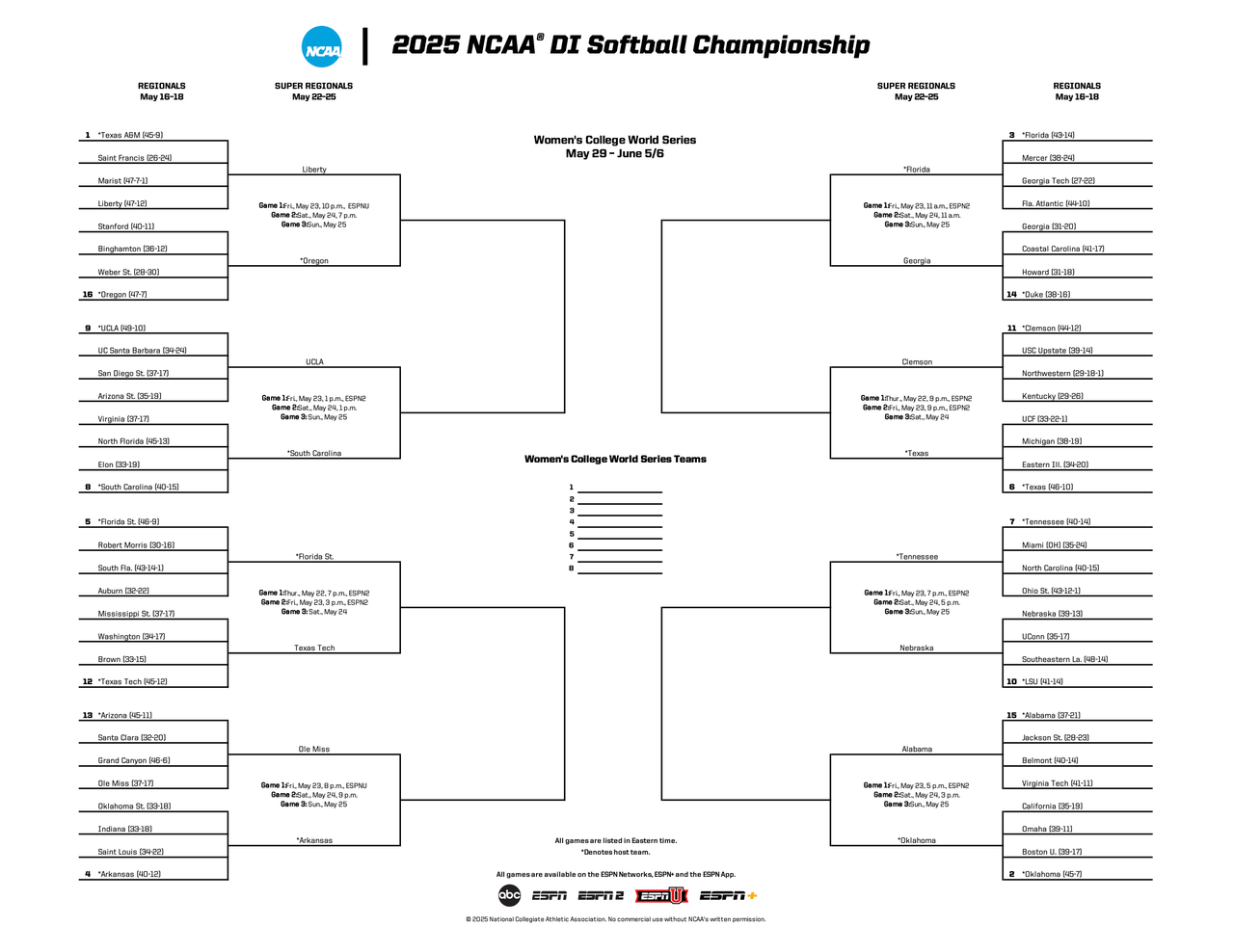Click the blue NCAA logo
Screen dimensions: 1234x952
tap(322, 47)
